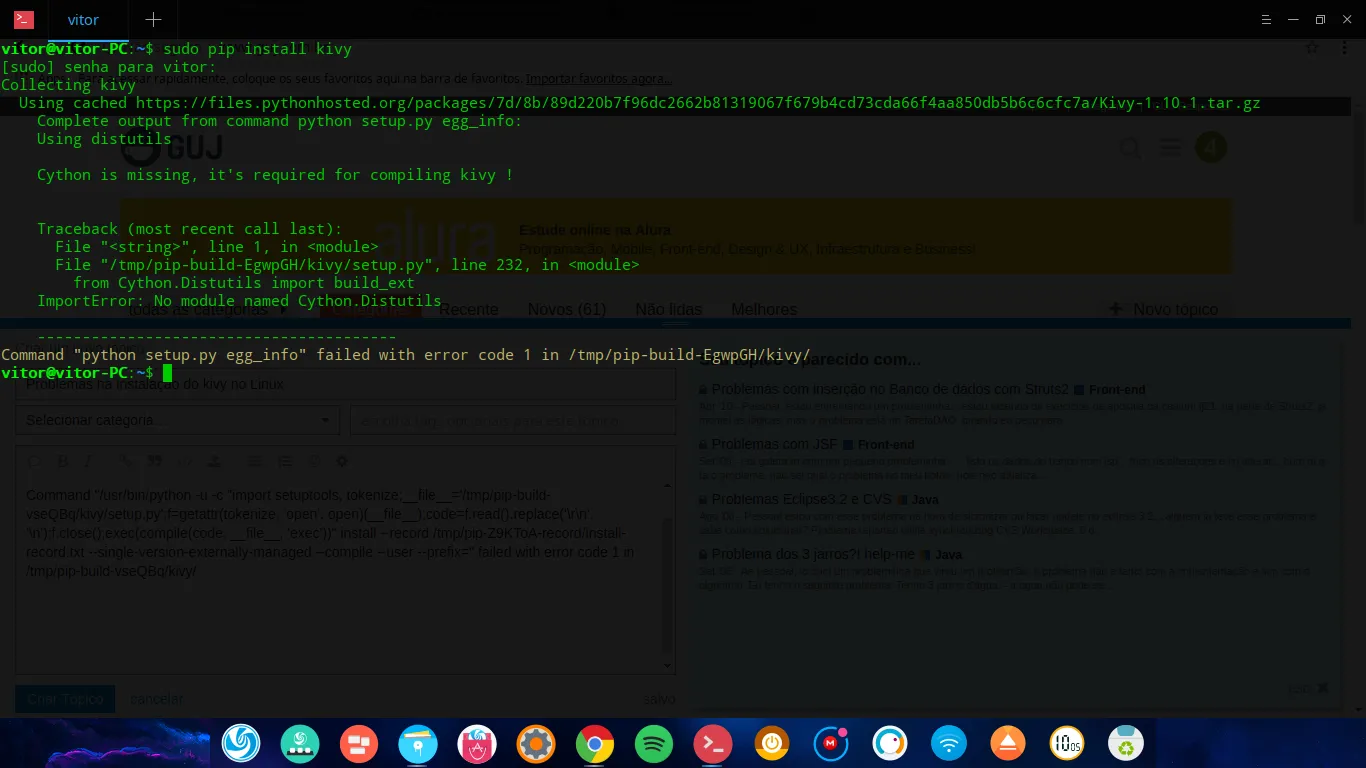Open the editor options gear icon
Image resolution: width=1366 pixels, height=768 pixels.
click(x=344, y=461)
